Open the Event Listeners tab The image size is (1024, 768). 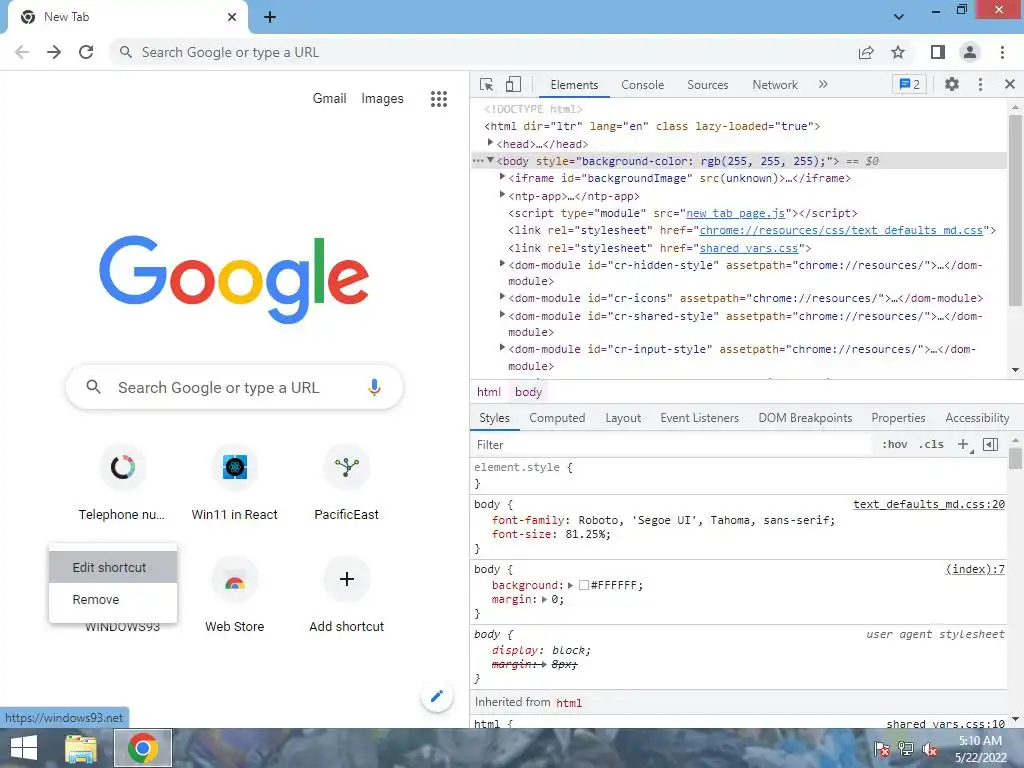click(x=699, y=418)
